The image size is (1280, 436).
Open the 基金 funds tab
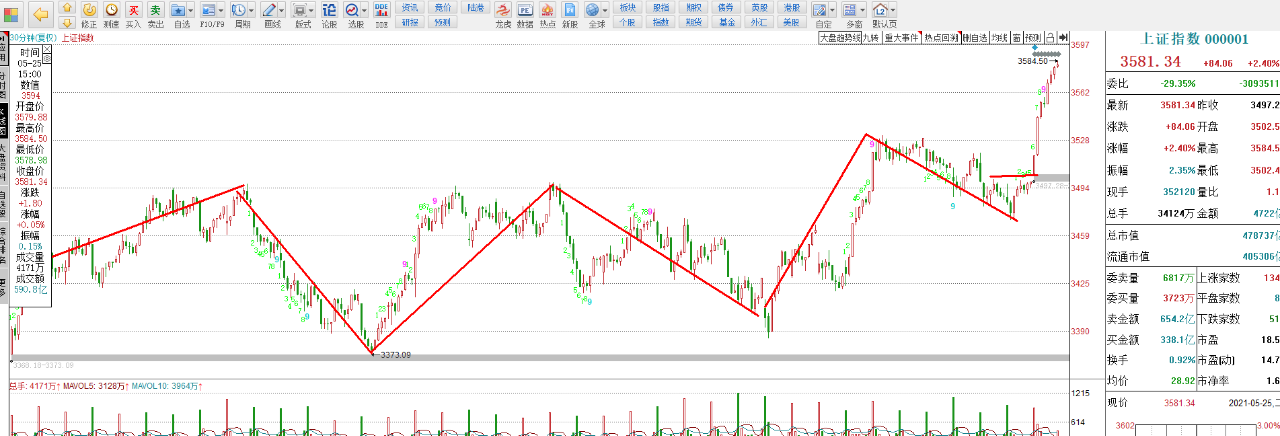point(726,21)
